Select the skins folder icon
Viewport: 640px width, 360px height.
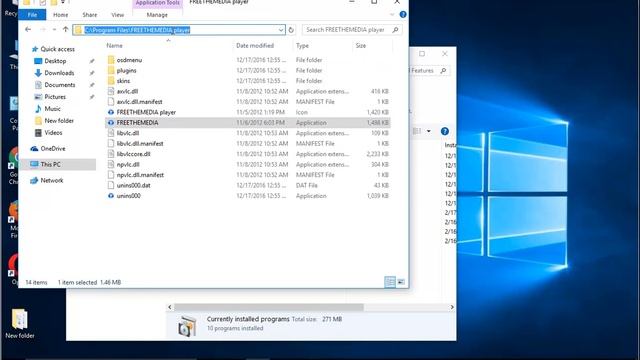pyautogui.click(x=111, y=81)
